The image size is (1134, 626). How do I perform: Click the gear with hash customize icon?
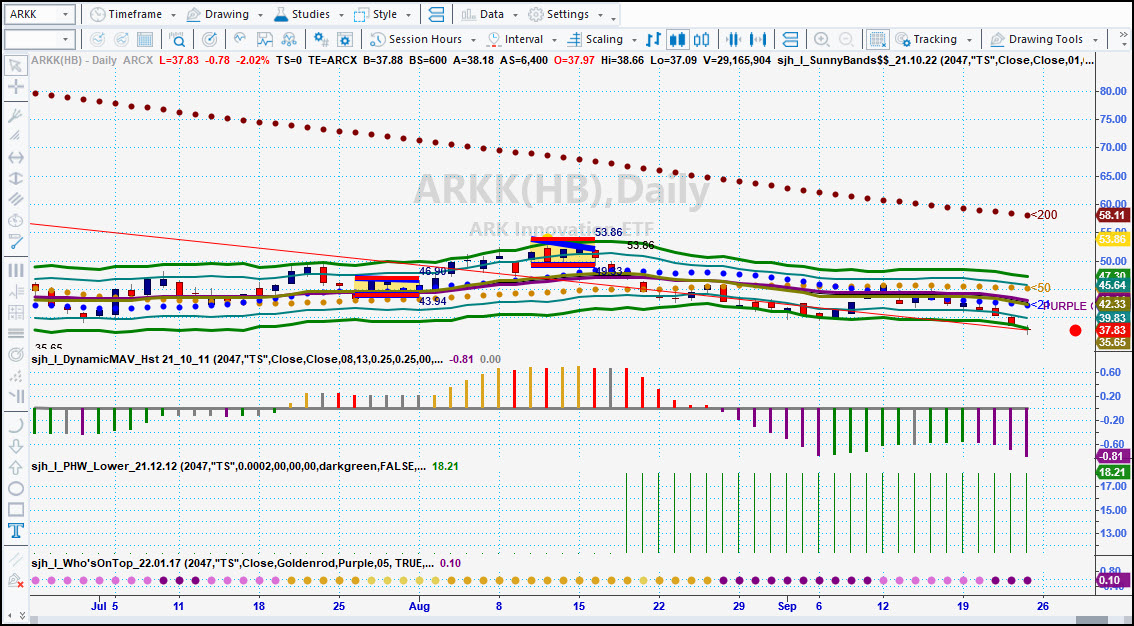[320, 39]
